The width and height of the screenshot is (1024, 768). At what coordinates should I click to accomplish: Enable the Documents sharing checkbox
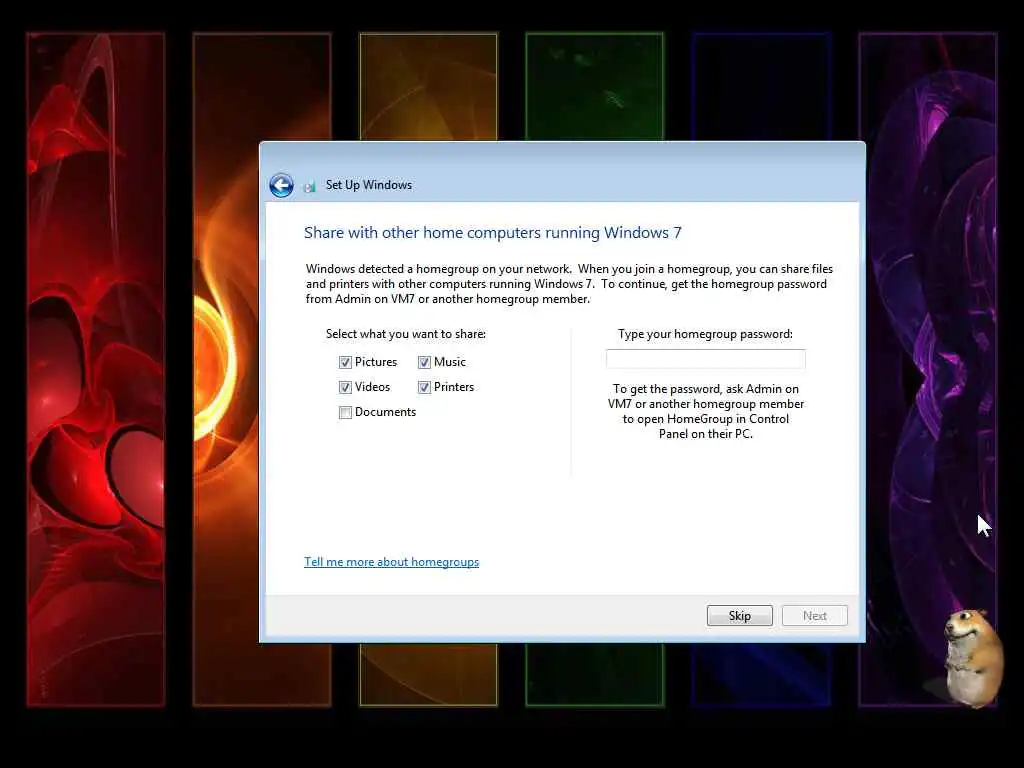point(345,412)
